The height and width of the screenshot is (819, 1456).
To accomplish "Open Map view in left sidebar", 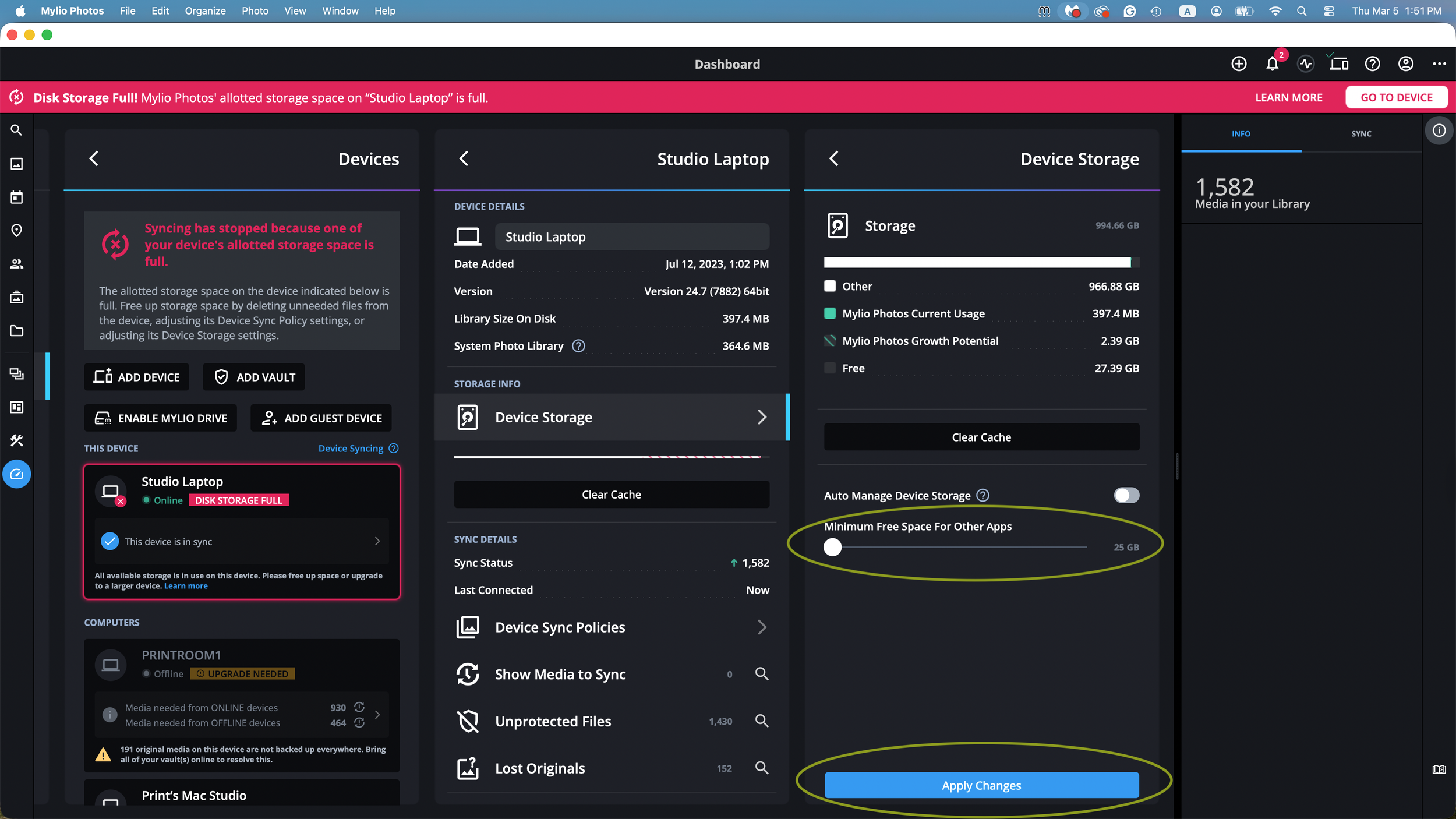I will [x=17, y=231].
